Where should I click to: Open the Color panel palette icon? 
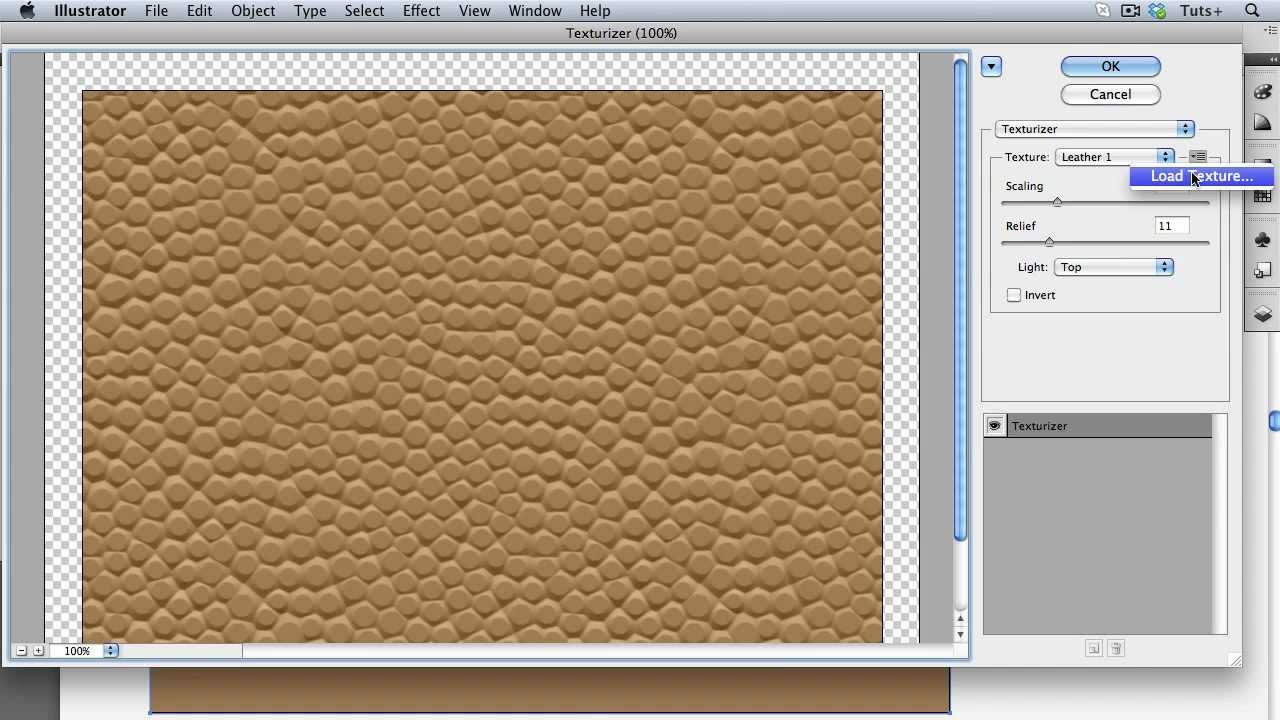pos(1263,92)
